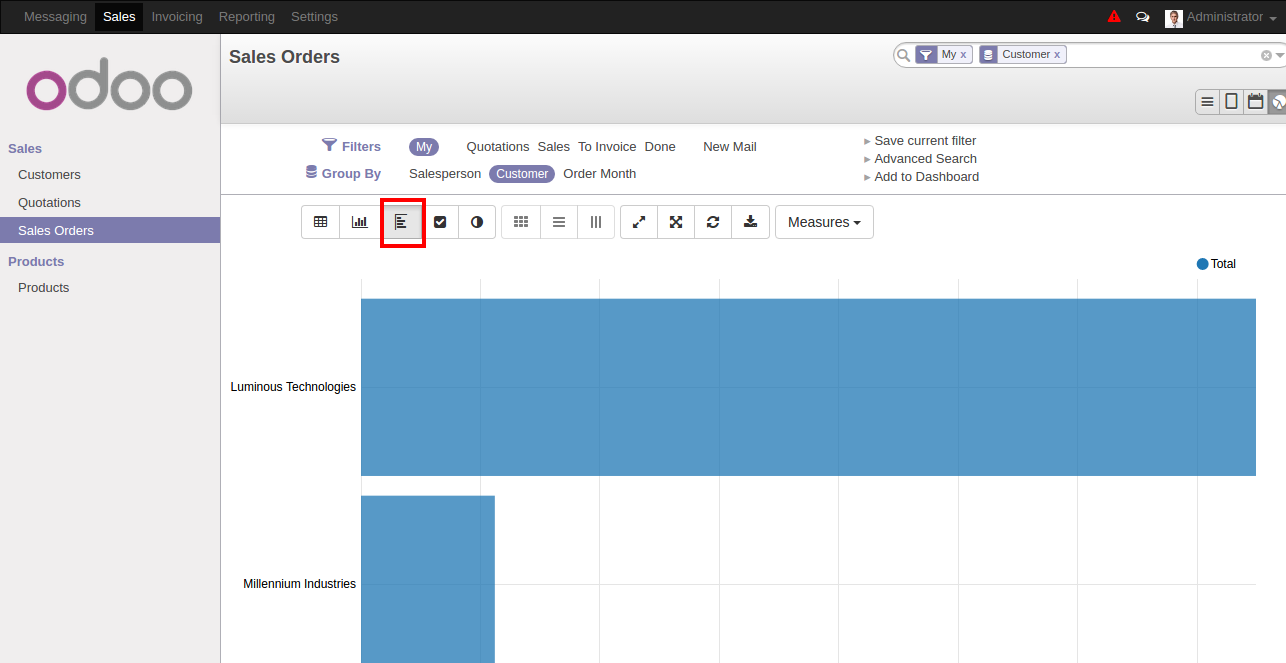The height and width of the screenshot is (663, 1286).
Task: Select horizontal bar chart mode
Action: pyautogui.click(x=401, y=222)
